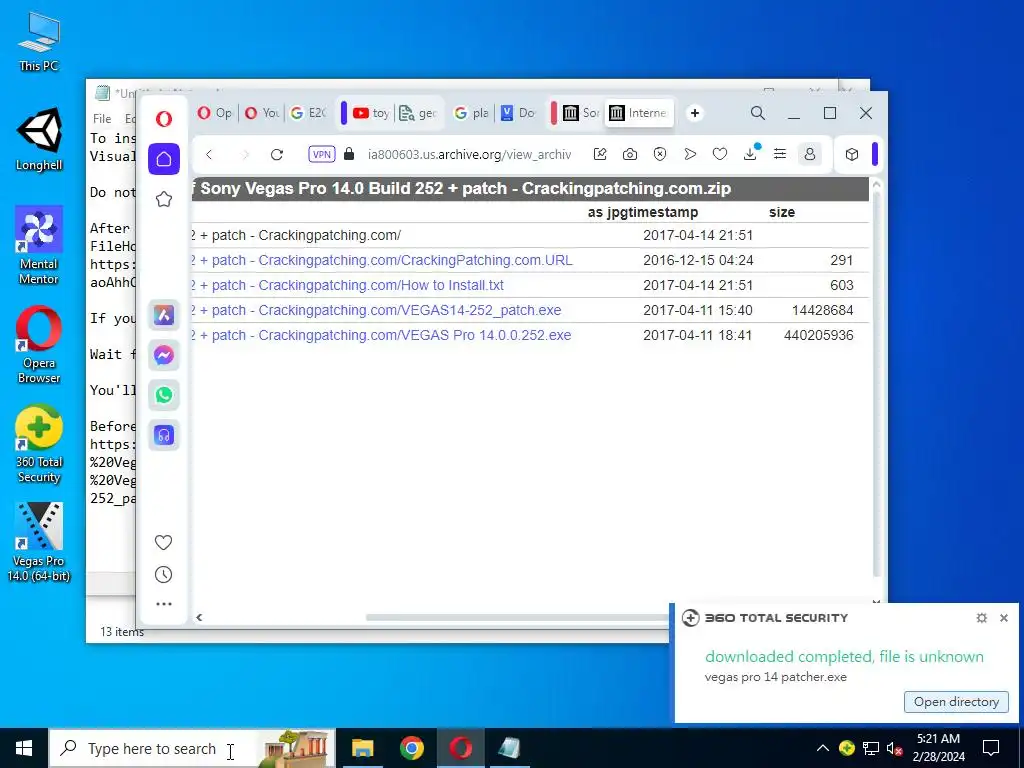Open Opera Browser desktop shortcut
The image size is (1024, 768).
point(39,345)
